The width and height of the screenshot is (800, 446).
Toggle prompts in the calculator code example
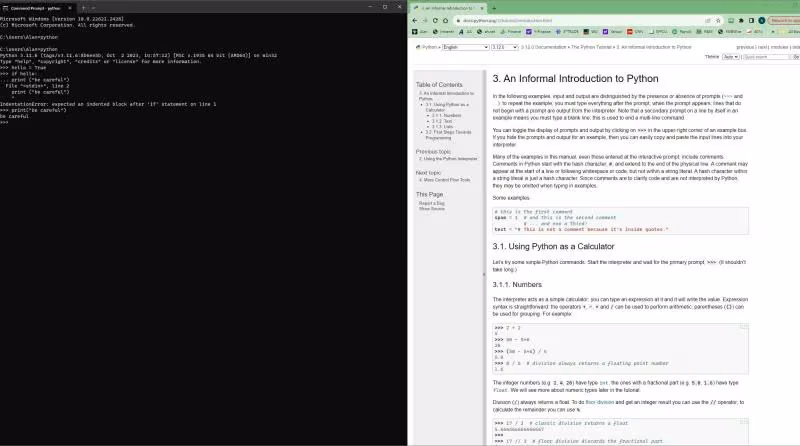coord(744,327)
